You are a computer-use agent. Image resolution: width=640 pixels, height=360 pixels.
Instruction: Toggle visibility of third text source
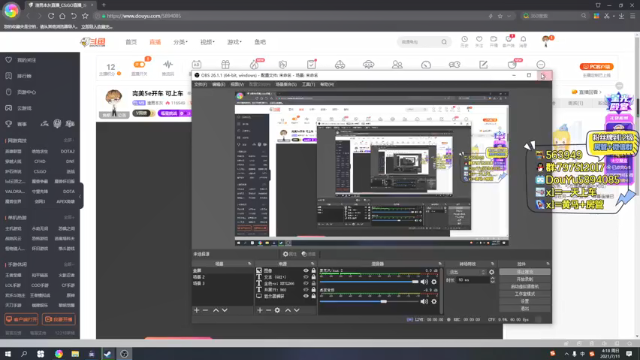306,283
